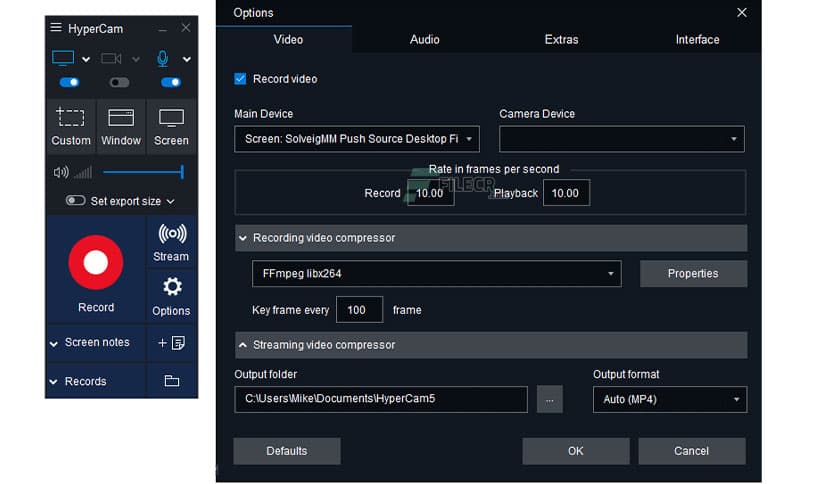This screenshot has width=836, height=484.
Task: Click the compressor Properties button
Action: coord(692,273)
